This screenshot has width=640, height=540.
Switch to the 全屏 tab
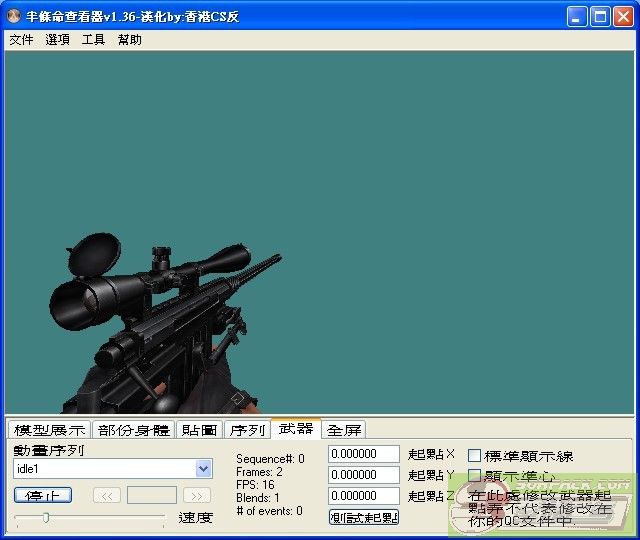pyautogui.click(x=344, y=430)
